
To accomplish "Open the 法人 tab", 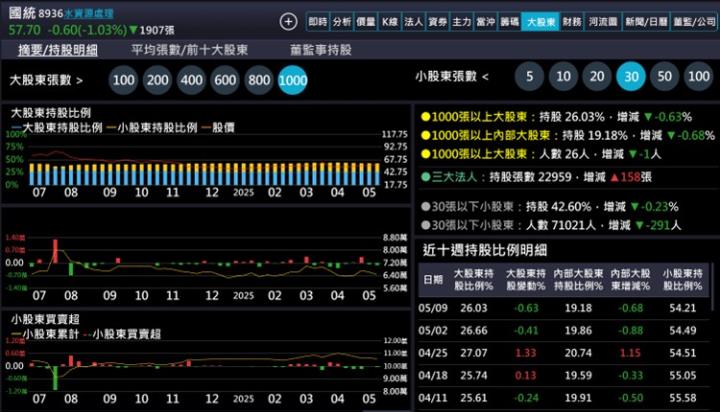I will coord(413,22).
